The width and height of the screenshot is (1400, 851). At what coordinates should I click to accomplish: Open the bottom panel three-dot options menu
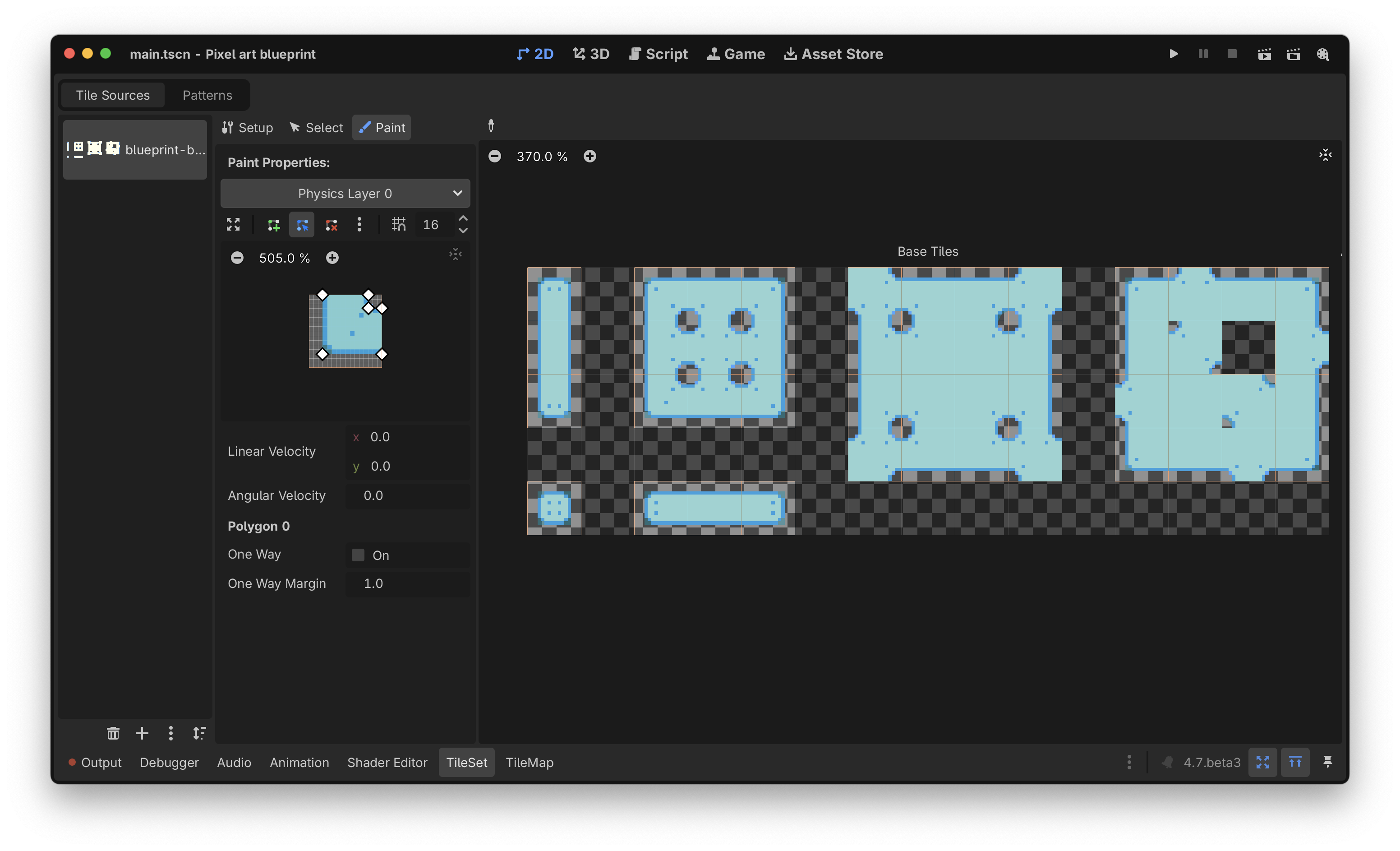coord(1129,762)
